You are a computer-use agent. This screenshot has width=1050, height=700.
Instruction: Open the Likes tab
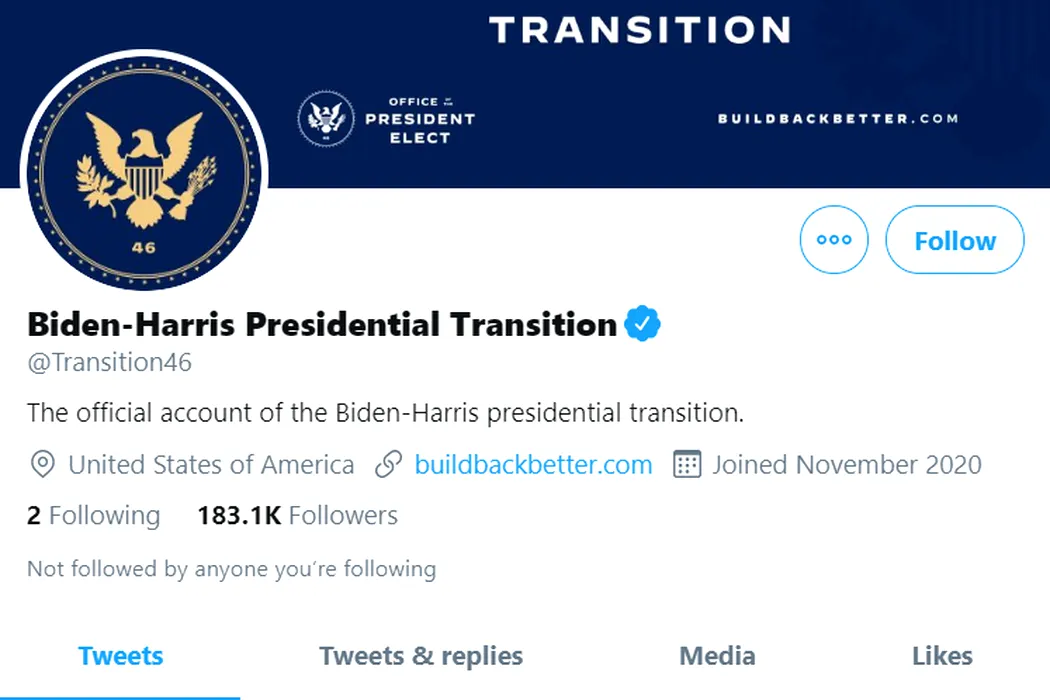point(942,656)
